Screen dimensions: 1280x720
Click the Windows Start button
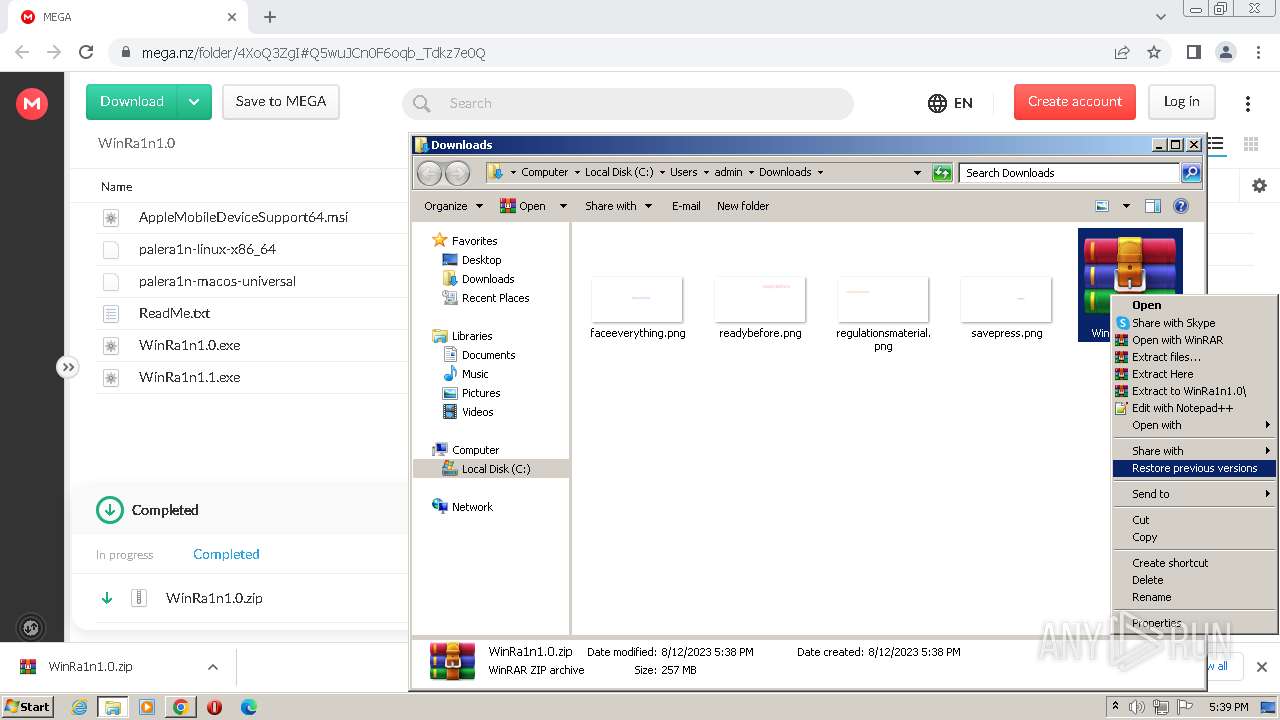pyautogui.click(x=27, y=707)
